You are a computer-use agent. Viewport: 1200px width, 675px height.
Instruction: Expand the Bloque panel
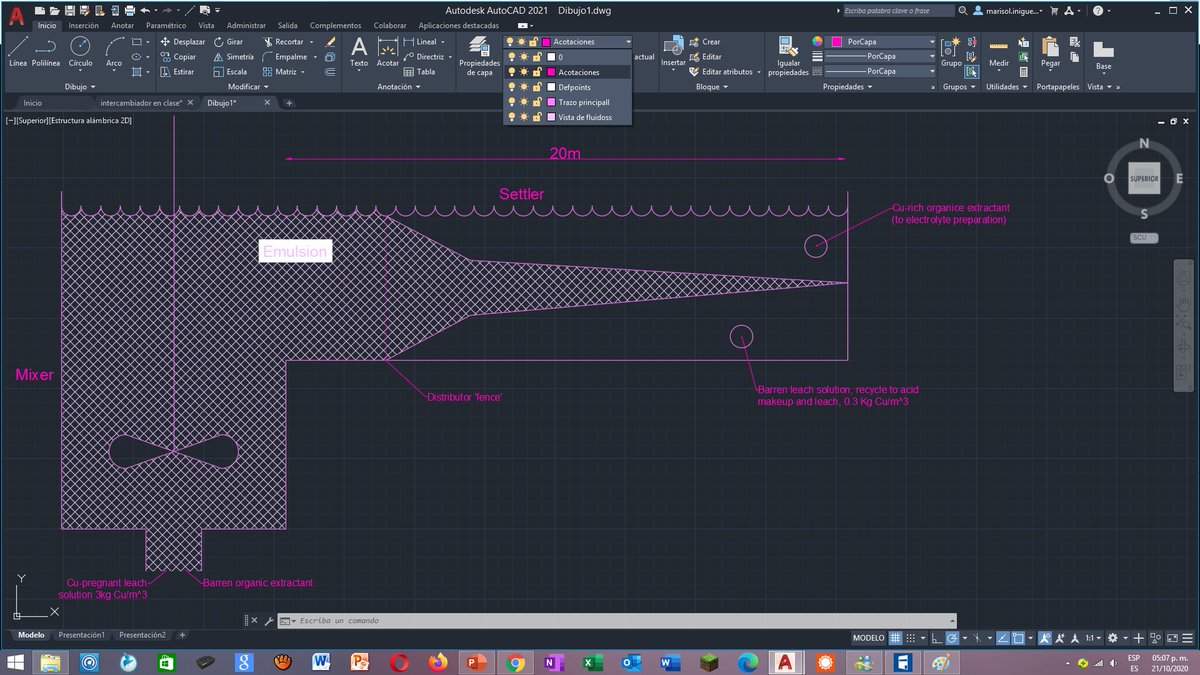(x=711, y=87)
